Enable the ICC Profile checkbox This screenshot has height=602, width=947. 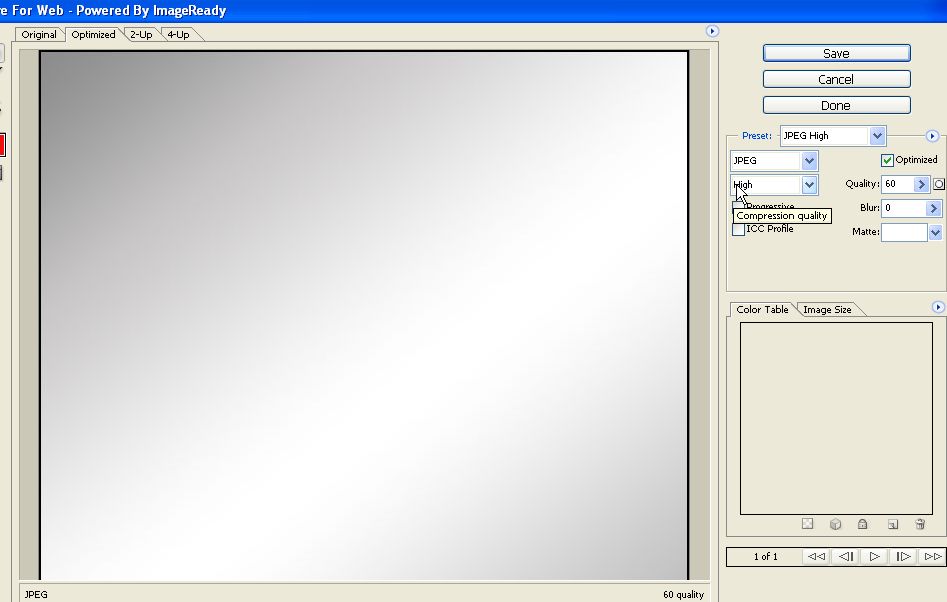pyautogui.click(x=739, y=229)
